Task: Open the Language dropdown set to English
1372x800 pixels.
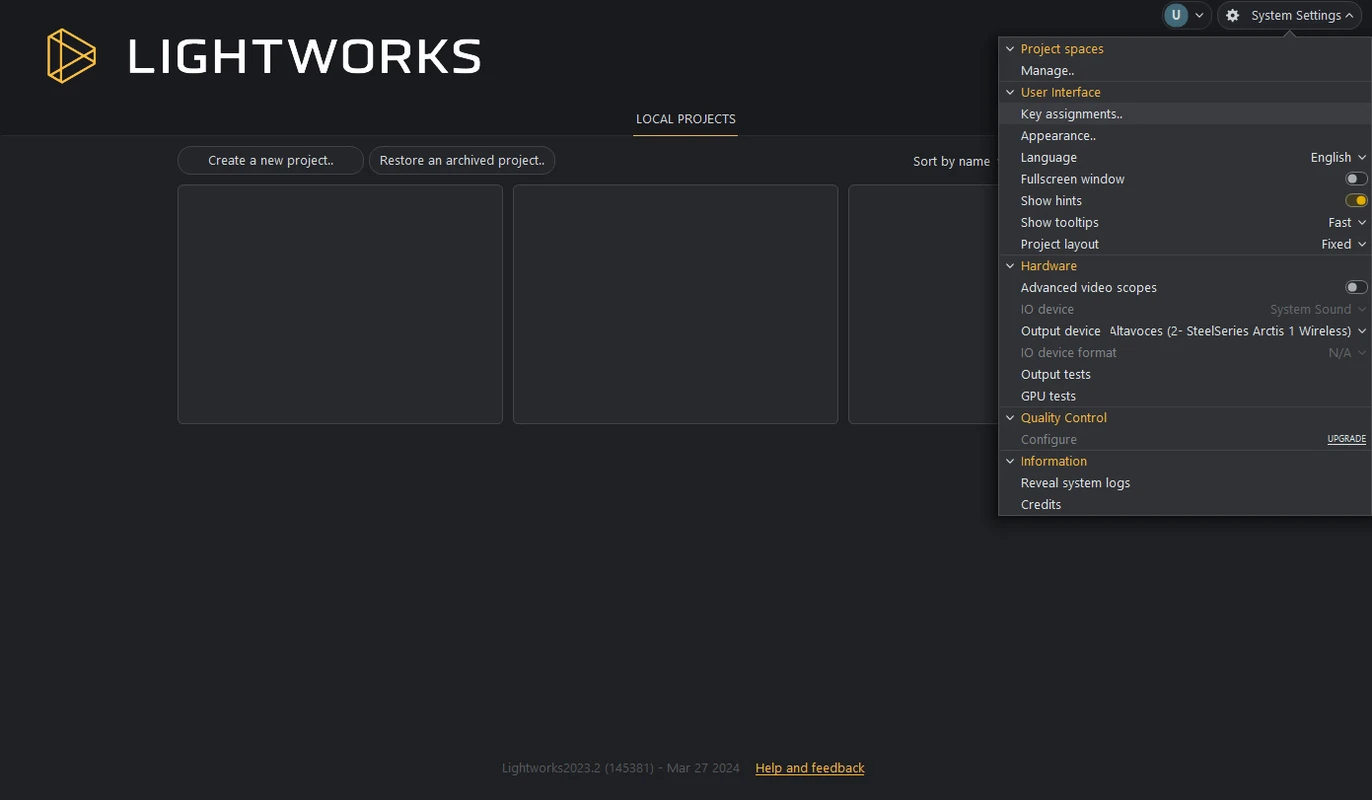Action: coord(1338,158)
